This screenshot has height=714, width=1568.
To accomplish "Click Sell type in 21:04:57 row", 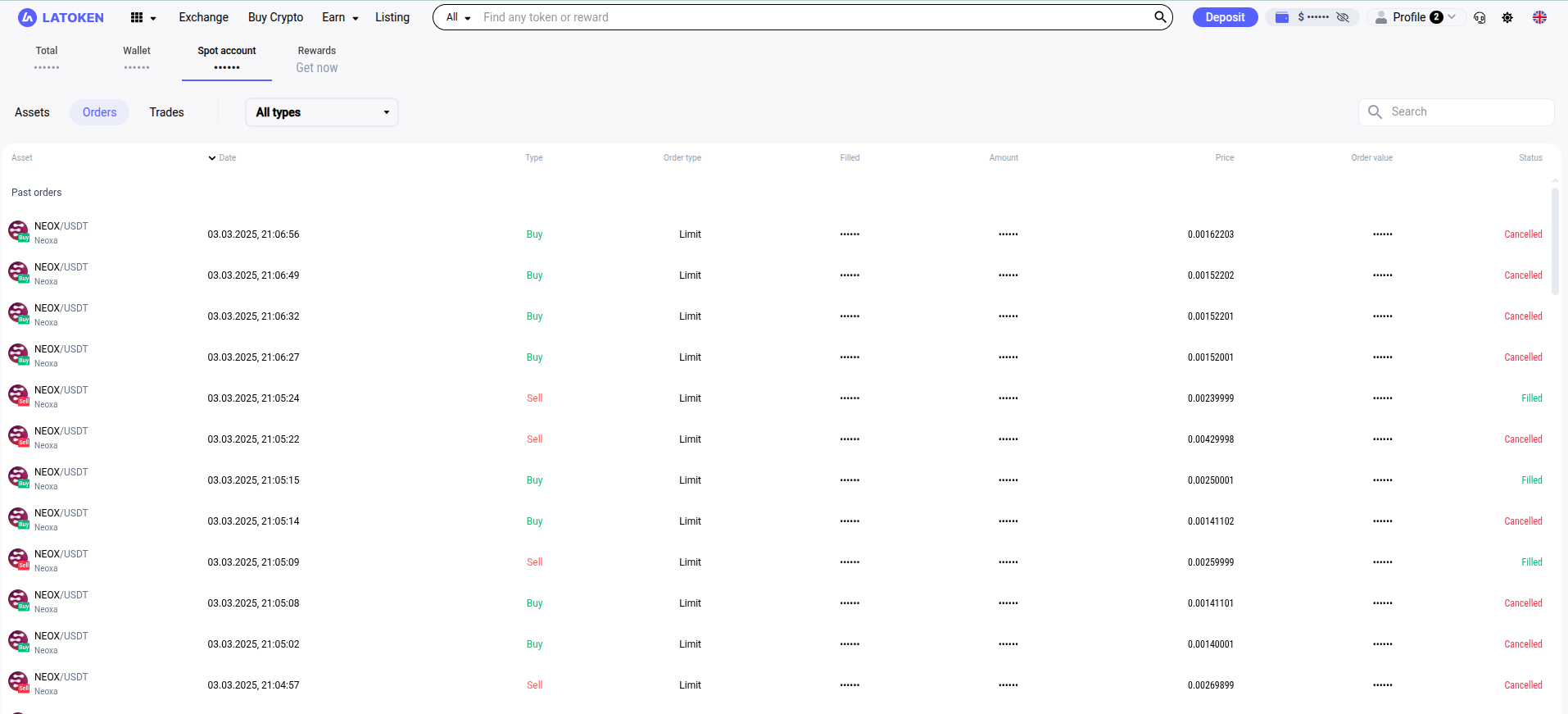I will coord(534,685).
